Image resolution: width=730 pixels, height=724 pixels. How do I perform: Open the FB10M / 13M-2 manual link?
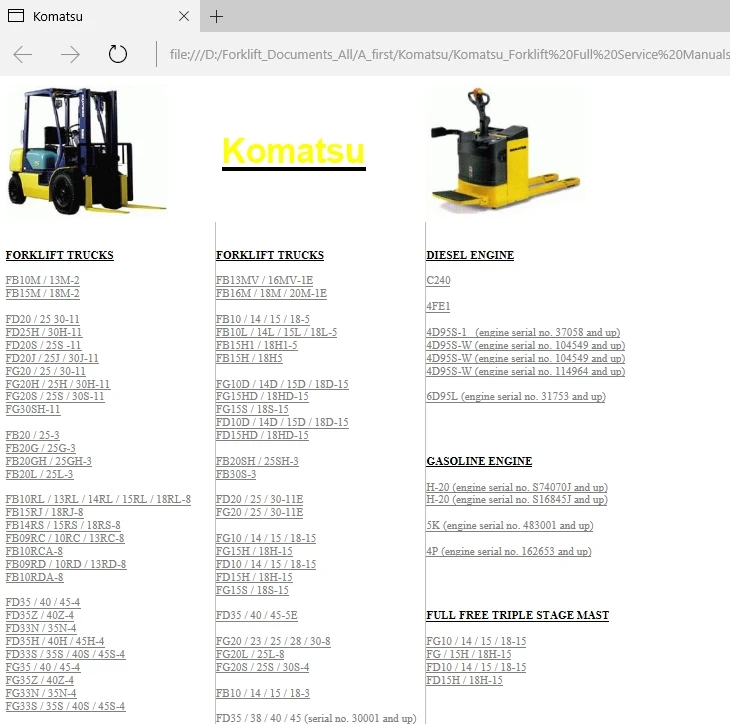click(x=42, y=280)
